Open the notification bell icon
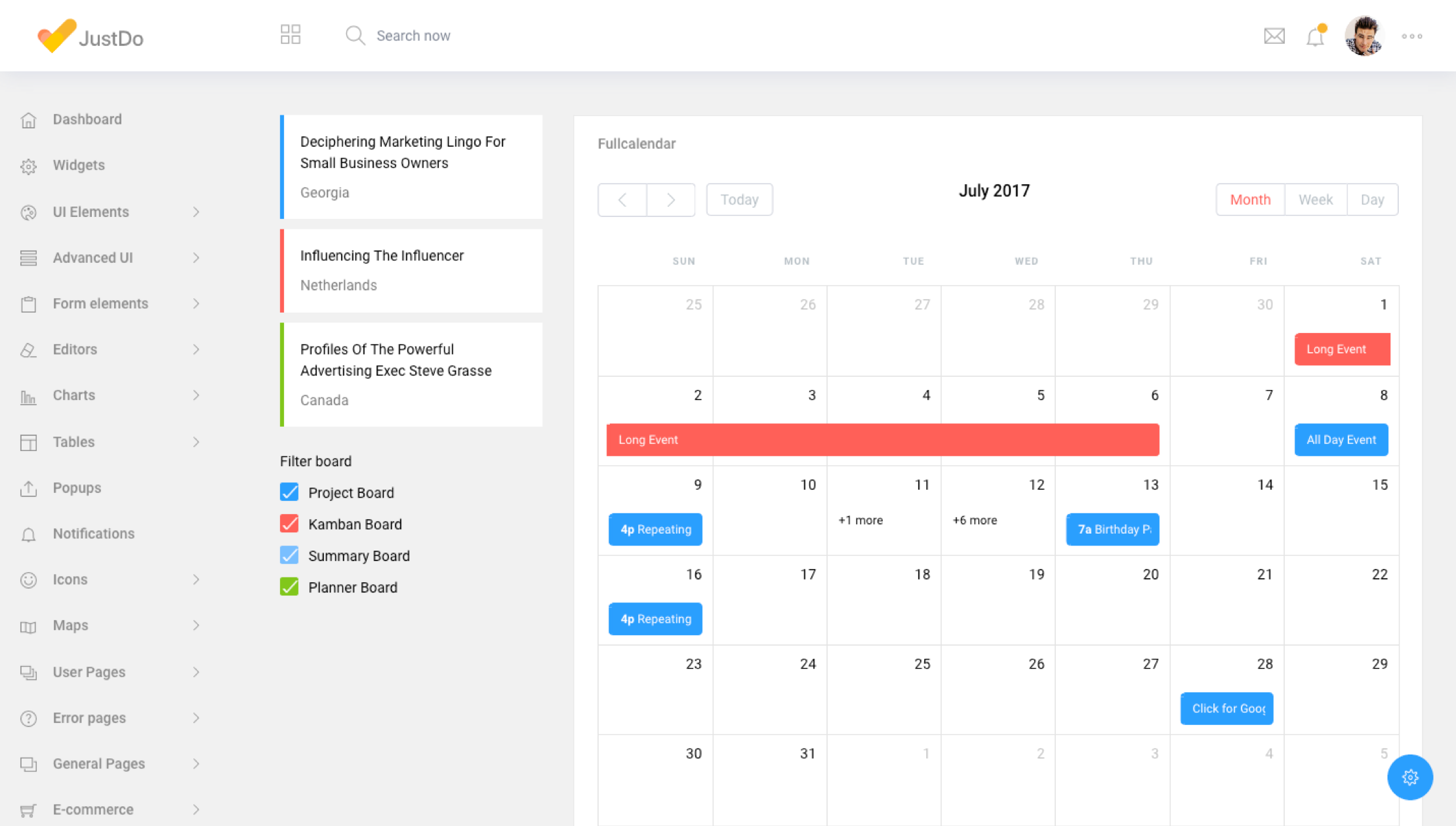The height and width of the screenshot is (826, 1456). (x=1315, y=37)
